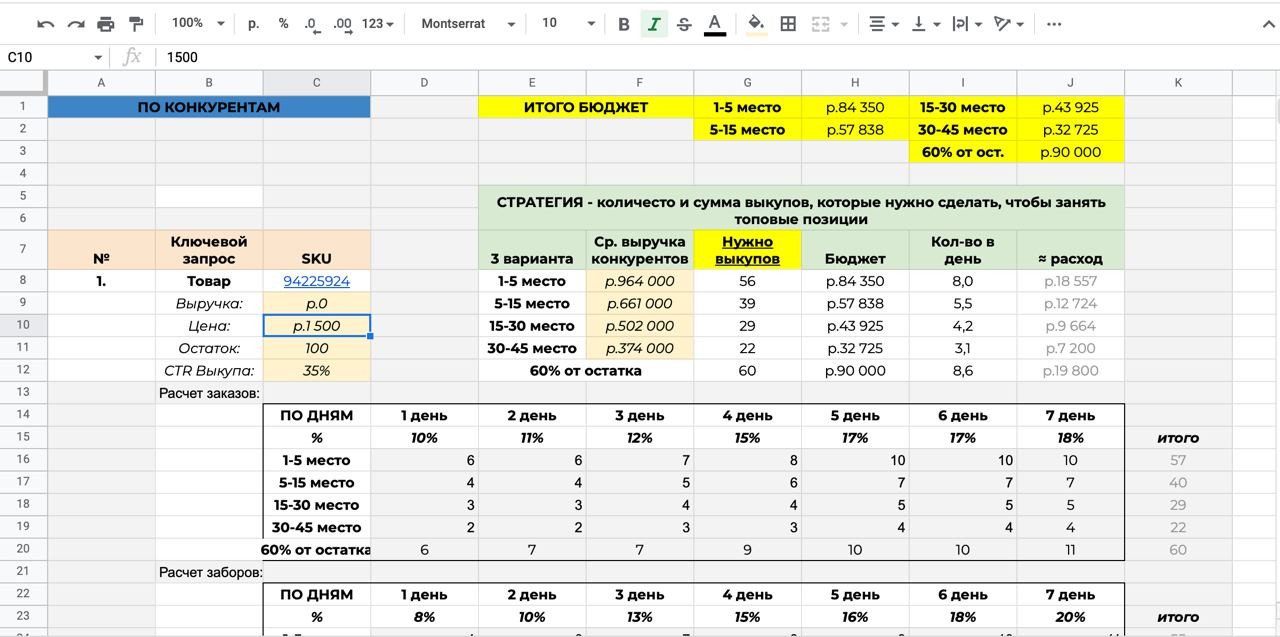The image size is (1280, 637).
Task: Open the 100% zoom dropdown
Action: pyautogui.click(x=197, y=23)
